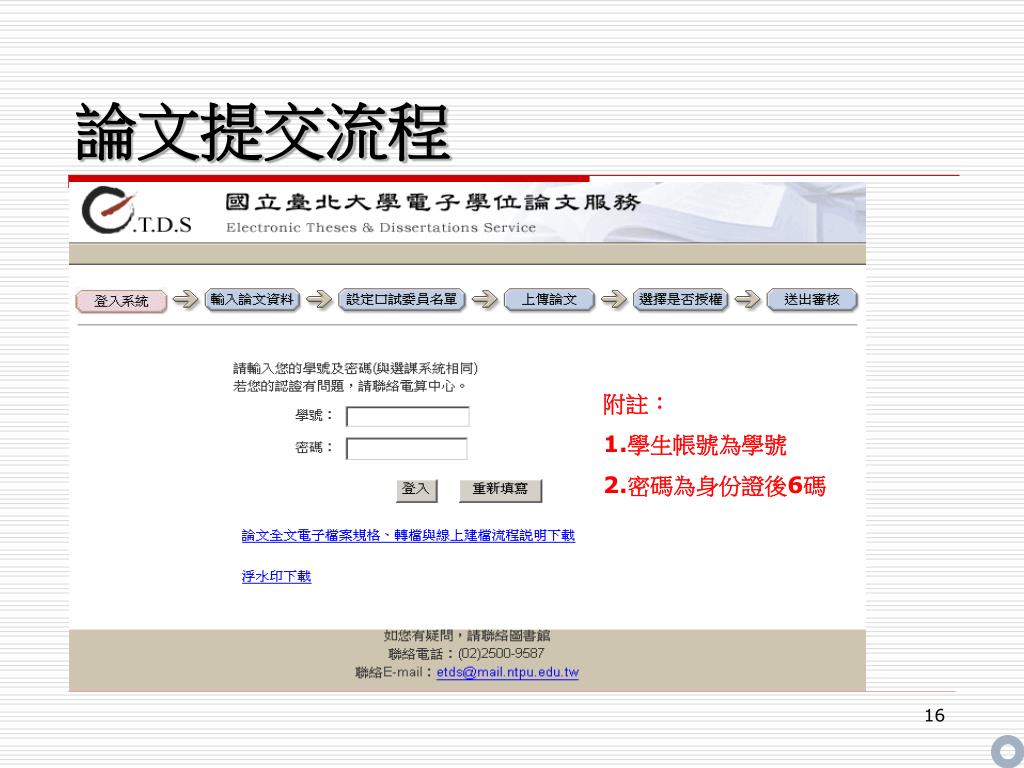Select the 選擇是否授權 step tab
1024x768 pixels.
[680, 300]
